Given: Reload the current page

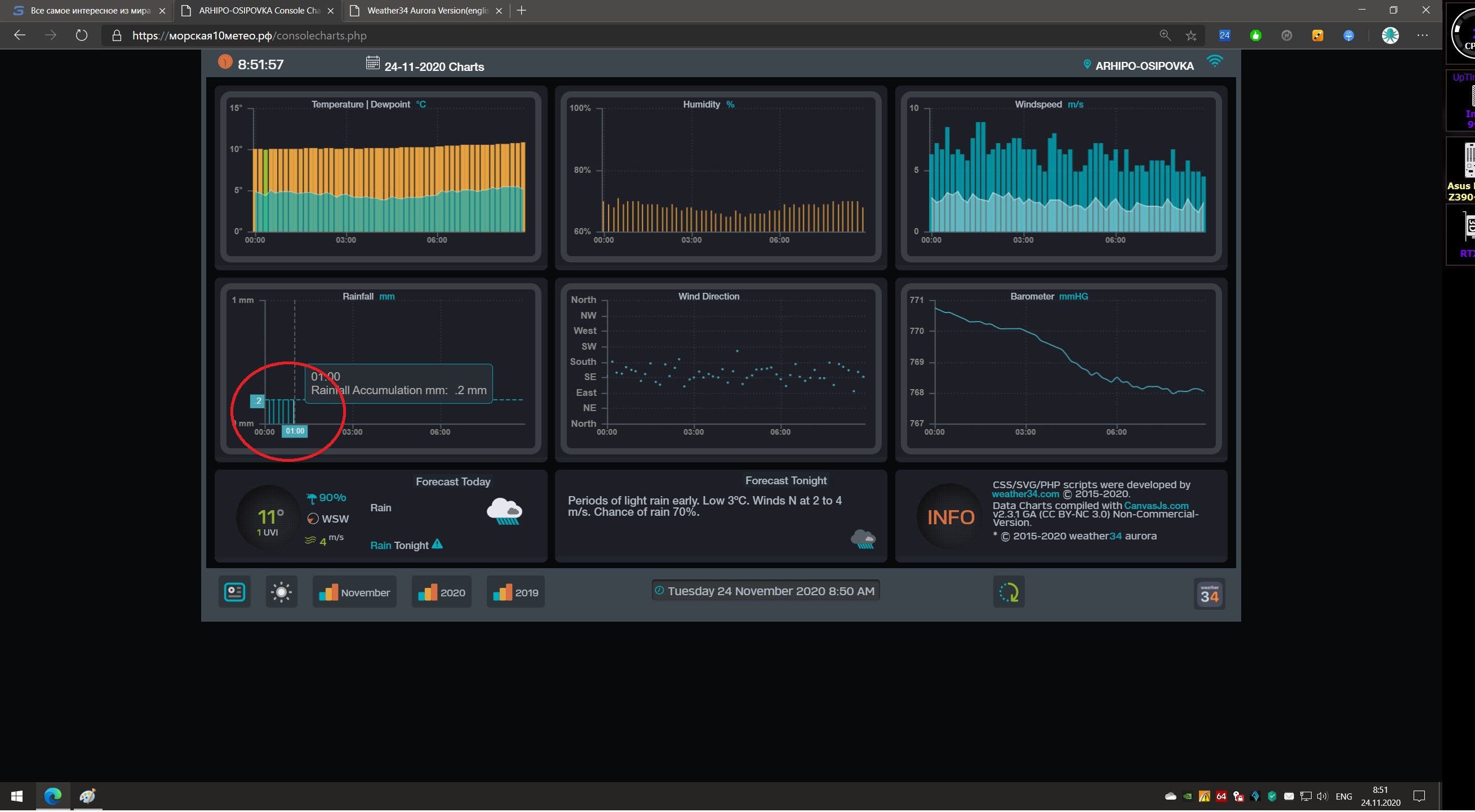Looking at the screenshot, I should 82,35.
